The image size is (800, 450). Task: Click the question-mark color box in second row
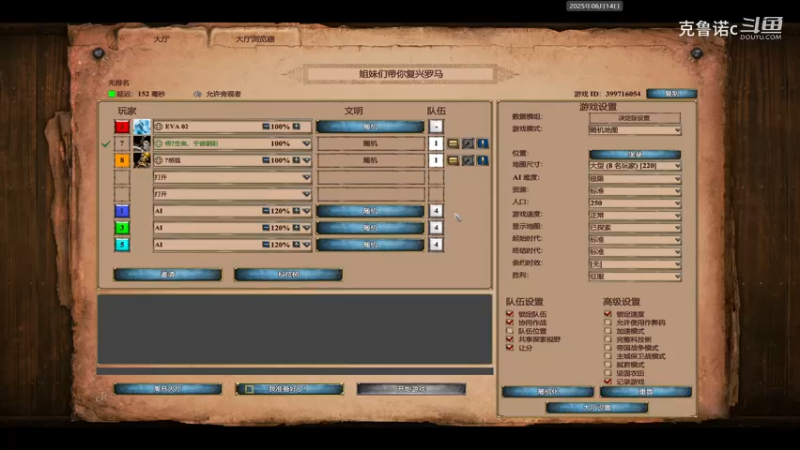122,143
